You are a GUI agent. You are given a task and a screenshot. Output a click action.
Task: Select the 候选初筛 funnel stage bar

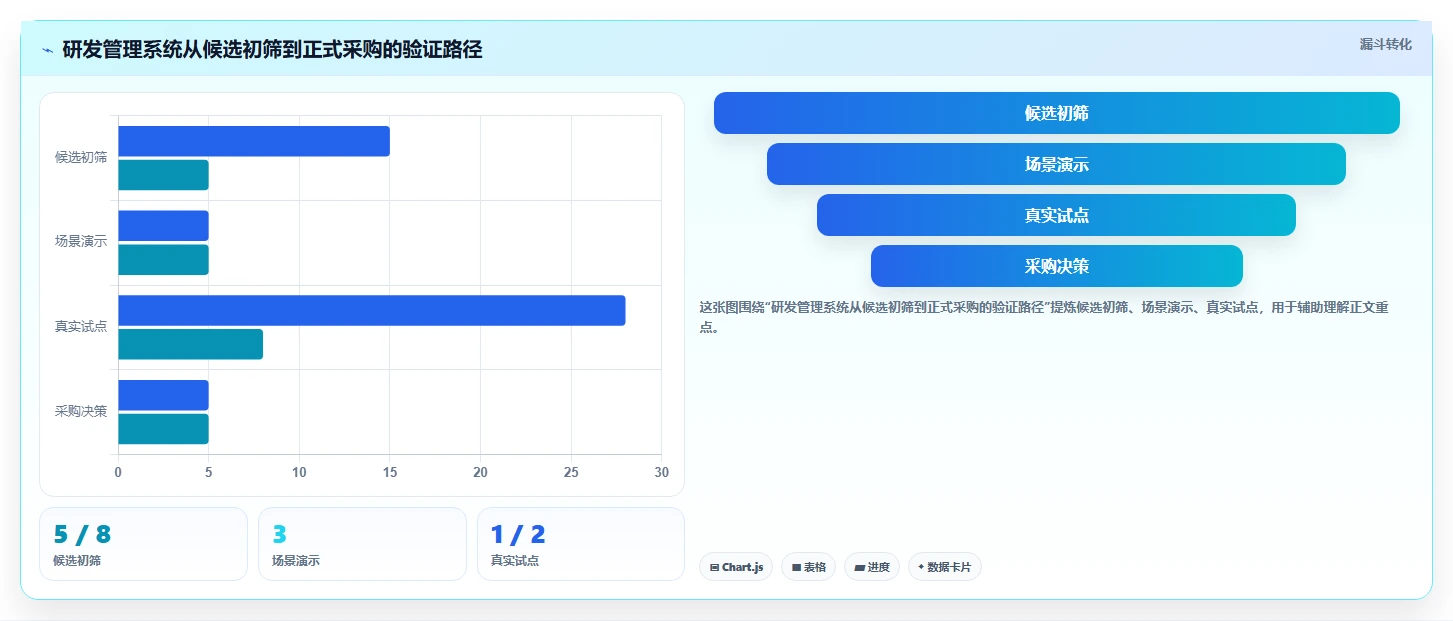coord(1056,113)
